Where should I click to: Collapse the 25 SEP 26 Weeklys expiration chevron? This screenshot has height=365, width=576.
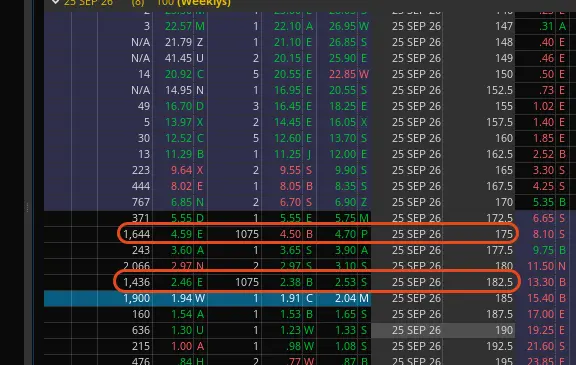click(55, 2)
